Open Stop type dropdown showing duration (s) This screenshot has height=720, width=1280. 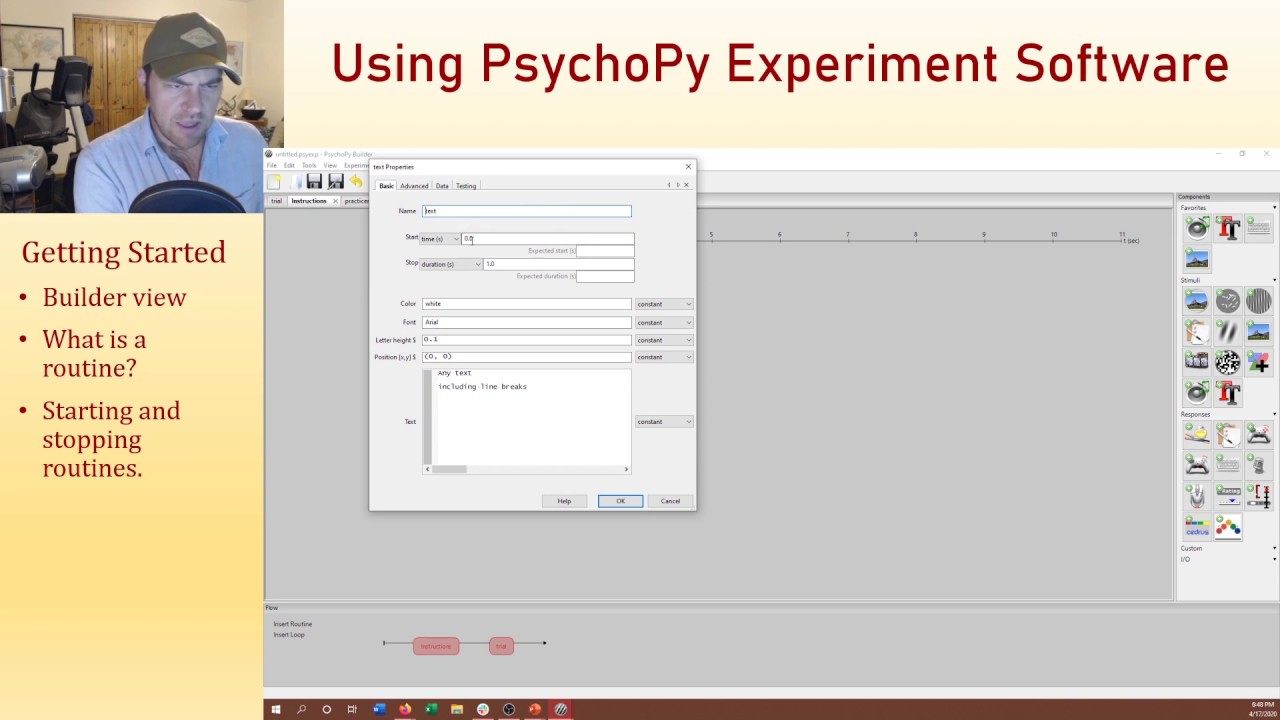(x=450, y=264)
